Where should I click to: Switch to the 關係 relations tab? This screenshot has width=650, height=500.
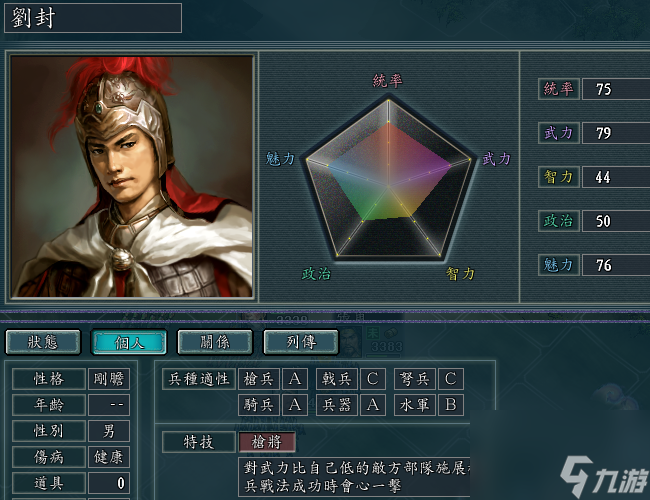215,342
